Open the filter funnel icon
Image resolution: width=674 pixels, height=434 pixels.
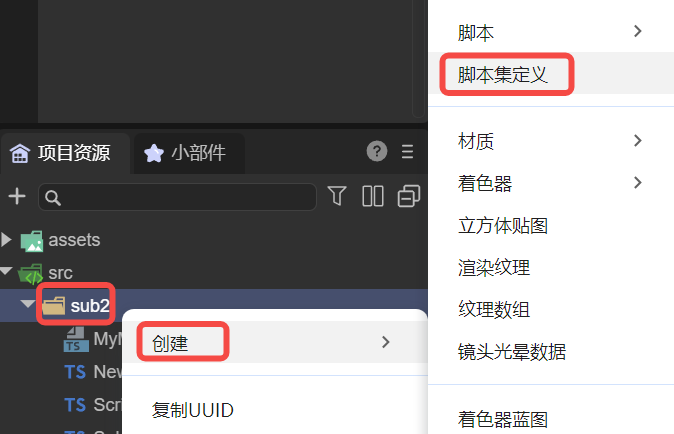click(x=337, y=196)
